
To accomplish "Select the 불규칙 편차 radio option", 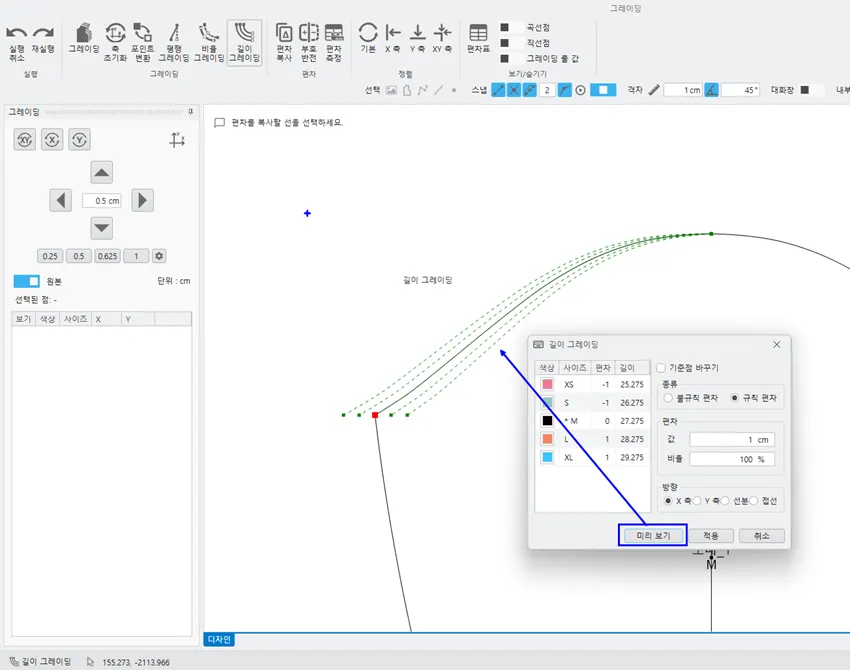I will pos(668,398).
